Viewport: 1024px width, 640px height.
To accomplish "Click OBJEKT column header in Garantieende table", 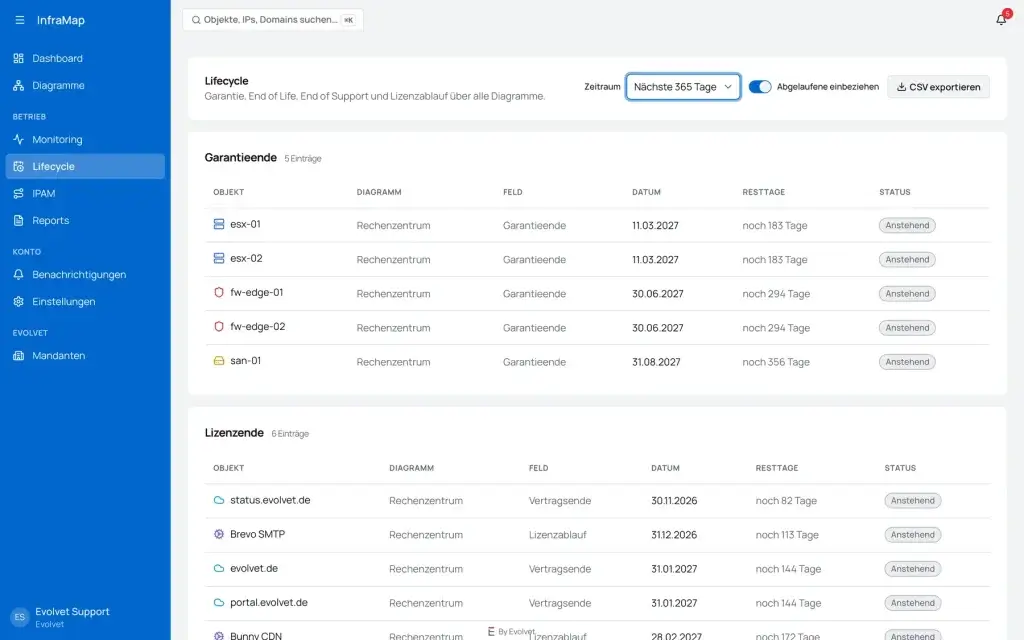I will pos(229,192).
